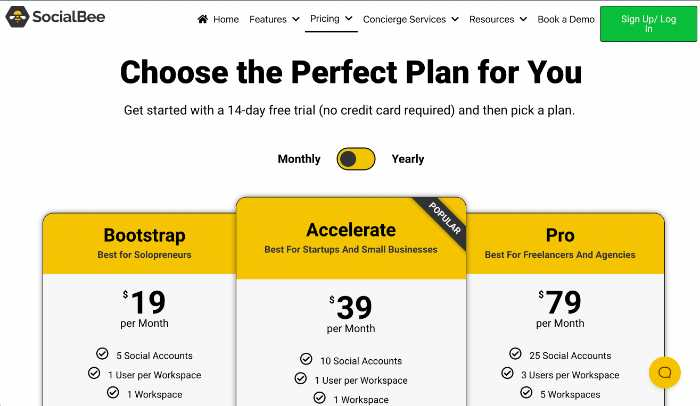This screenshot has height=406, width=700.
Task: Click the Sign Up/ Log In button
Action: (x=648, y=24)
